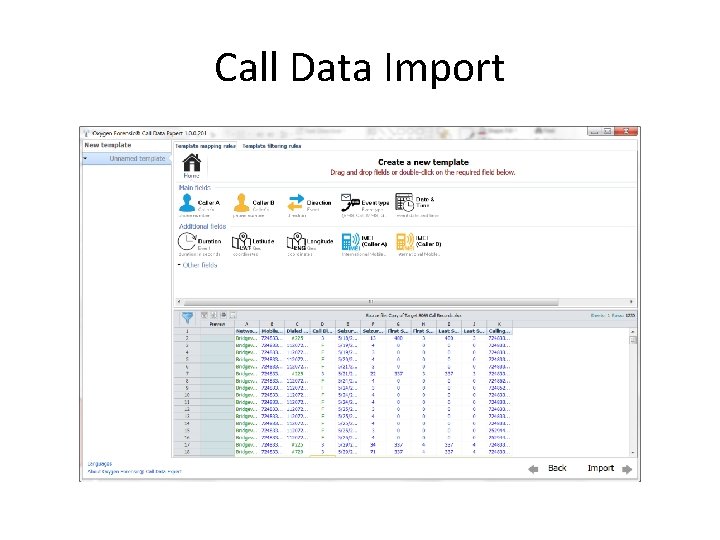Select row 18 header in grid
Screen dimensions: 720x540
(x=187, y=452)
